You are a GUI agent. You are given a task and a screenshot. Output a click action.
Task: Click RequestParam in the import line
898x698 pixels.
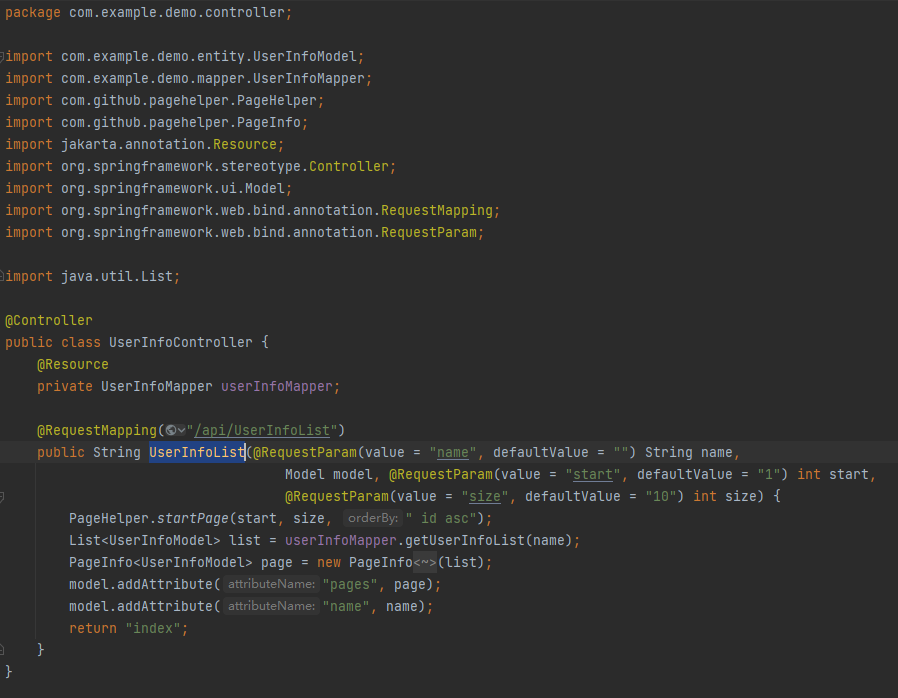(x=429, y=232)
